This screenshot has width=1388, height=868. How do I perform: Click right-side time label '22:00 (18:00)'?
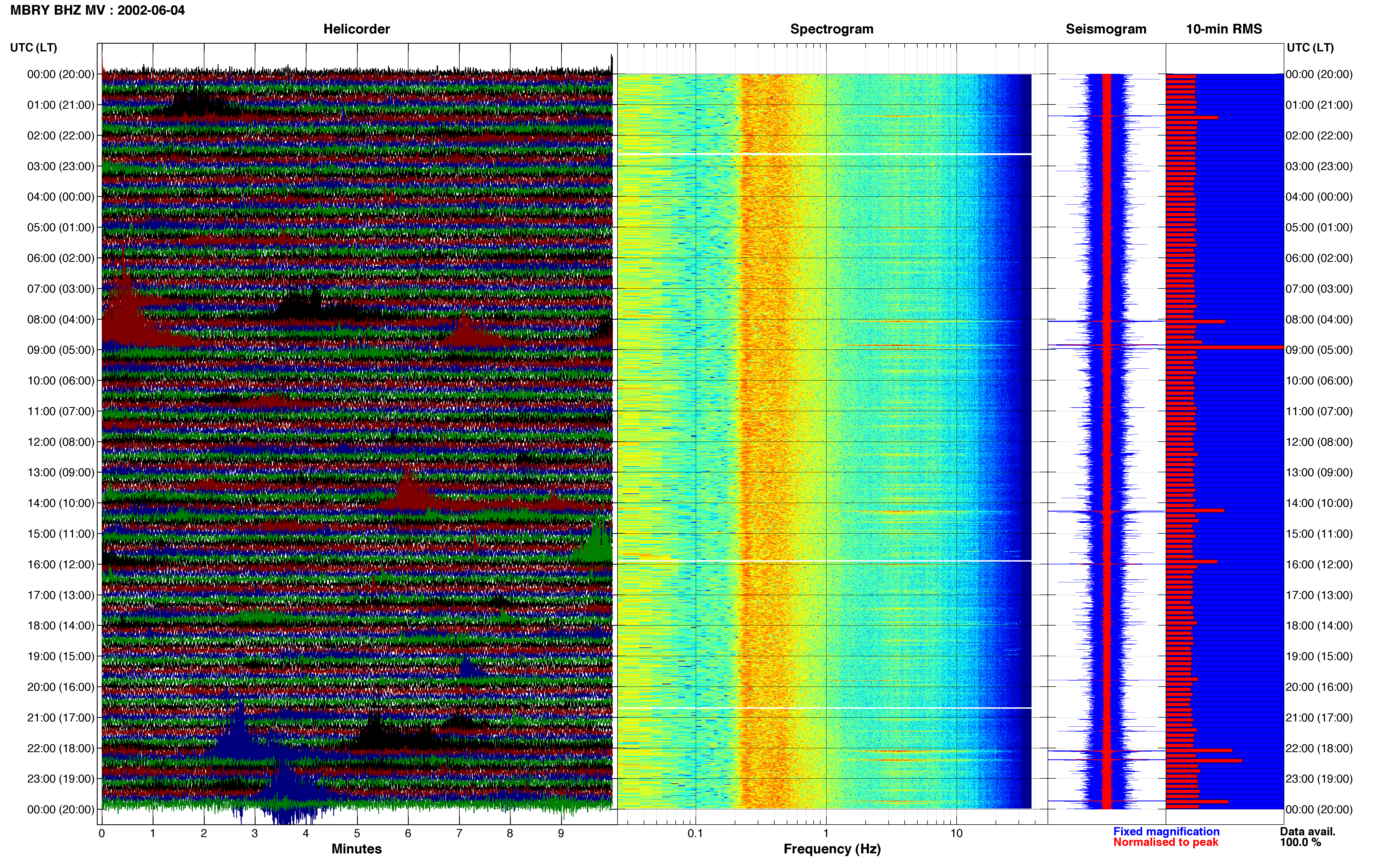[x=1319, y=749]
